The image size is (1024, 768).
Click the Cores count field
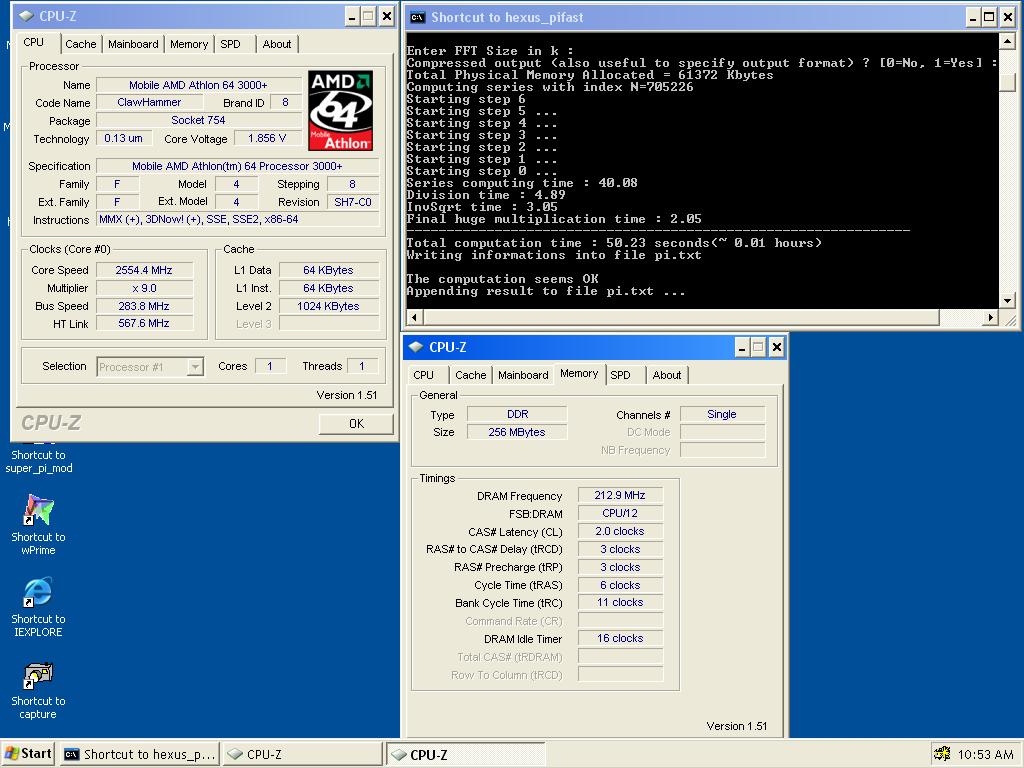coord(270,366)
